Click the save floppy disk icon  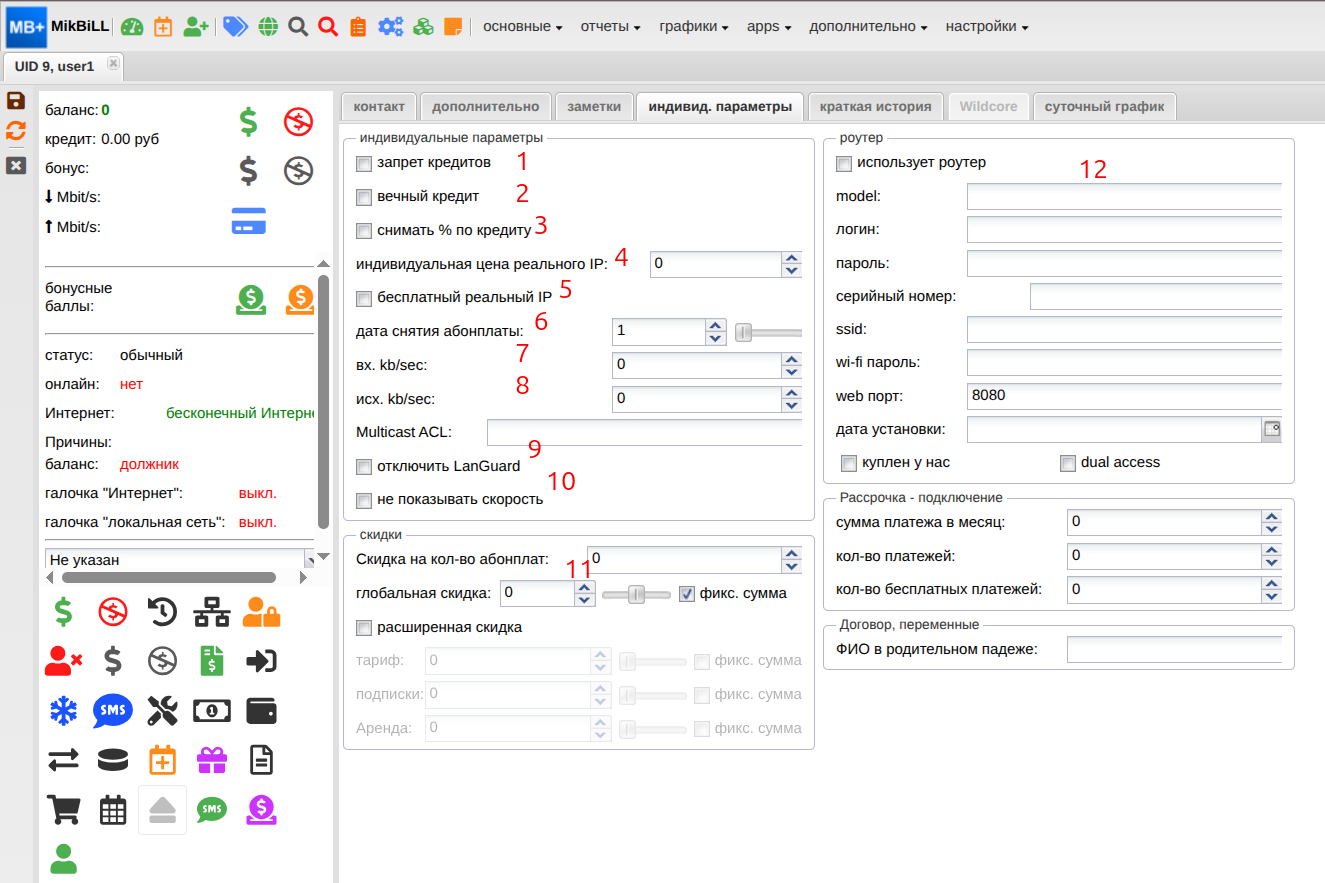16,100
